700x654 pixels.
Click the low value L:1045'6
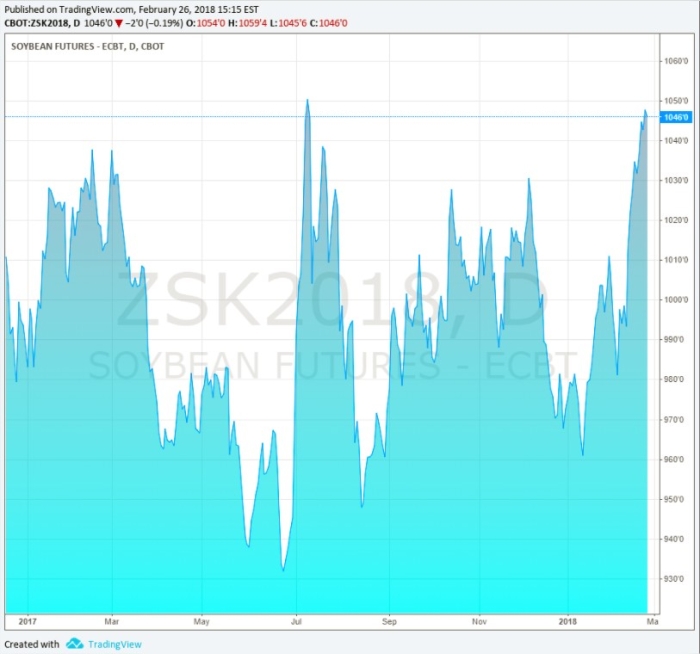288,23
